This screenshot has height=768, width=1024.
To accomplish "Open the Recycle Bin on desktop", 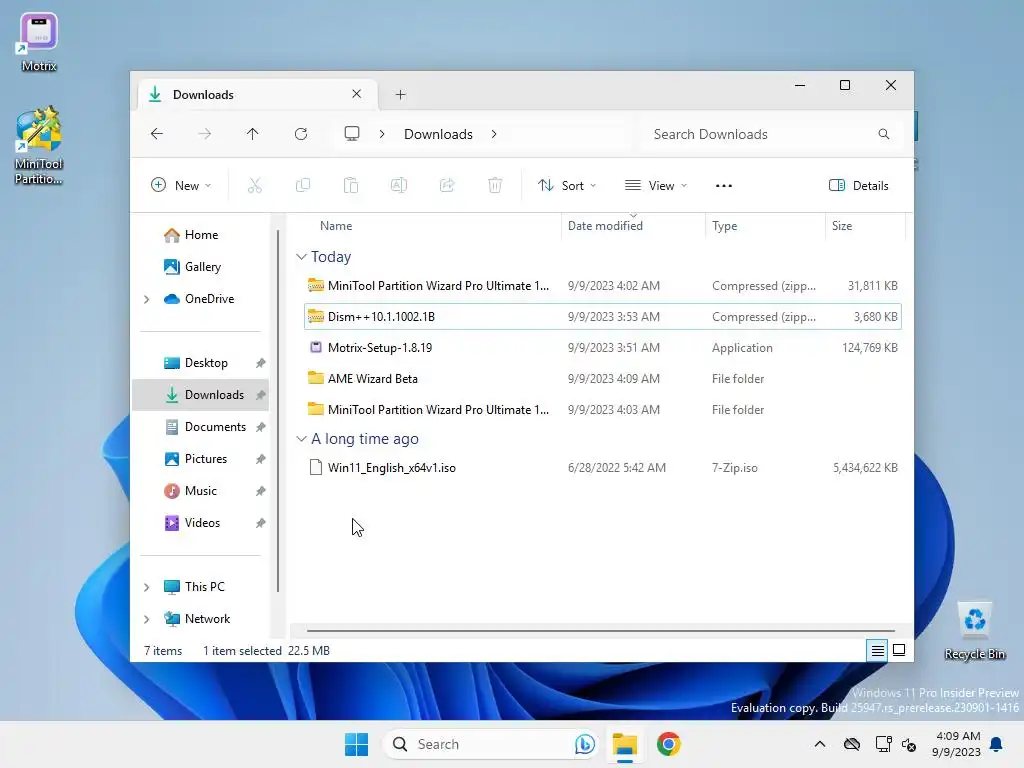I will 975,631.
